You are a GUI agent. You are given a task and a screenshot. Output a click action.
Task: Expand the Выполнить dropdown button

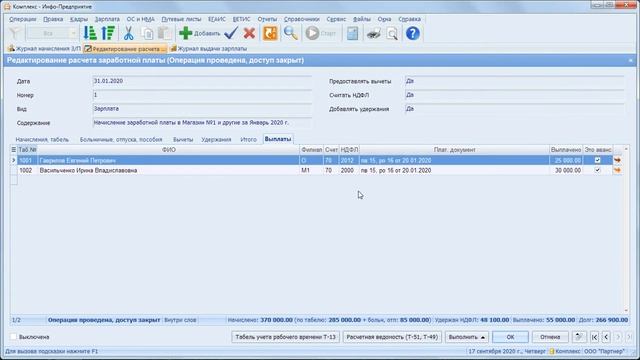[x=467, y=337]
